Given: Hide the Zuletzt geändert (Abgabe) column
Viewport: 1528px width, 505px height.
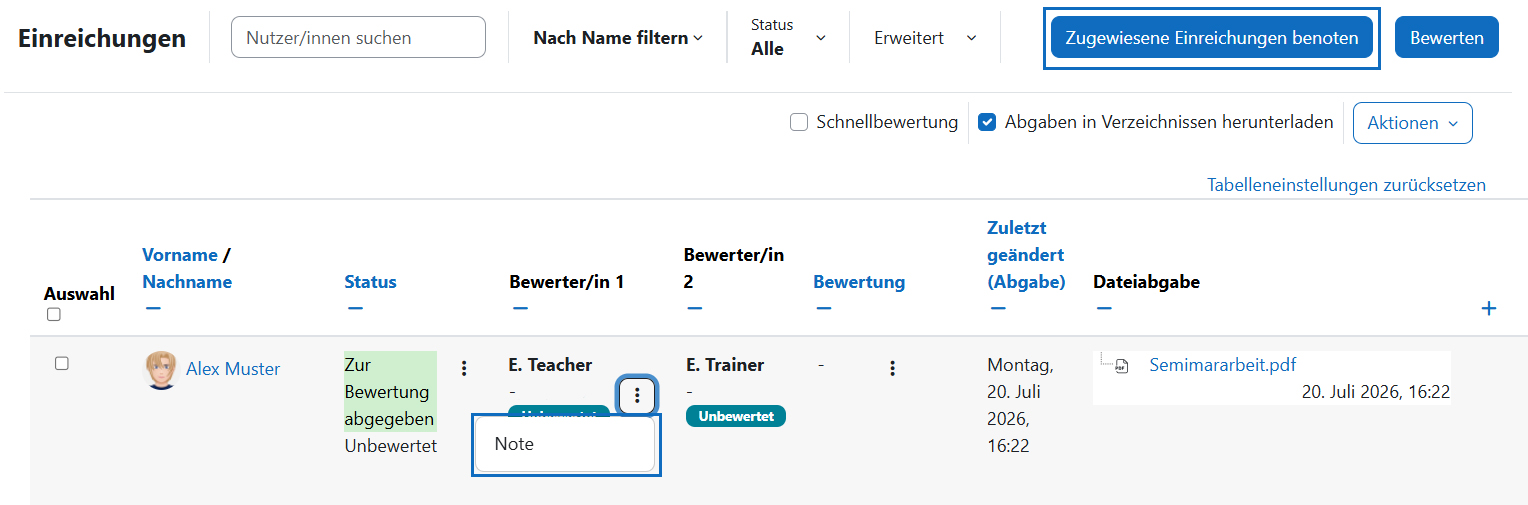Looking at the screenshot, I should 998,308.
